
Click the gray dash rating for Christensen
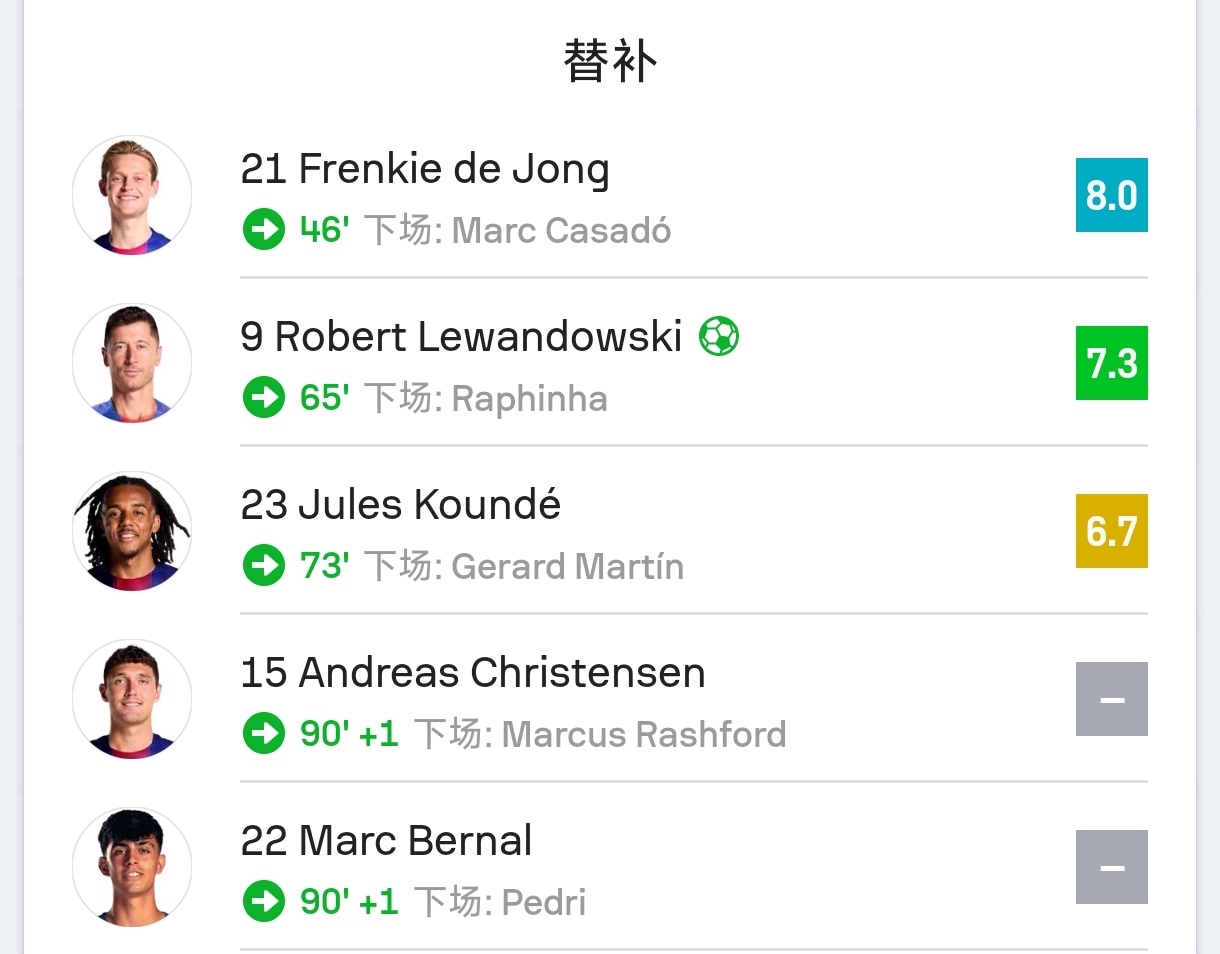[1112, 699]
